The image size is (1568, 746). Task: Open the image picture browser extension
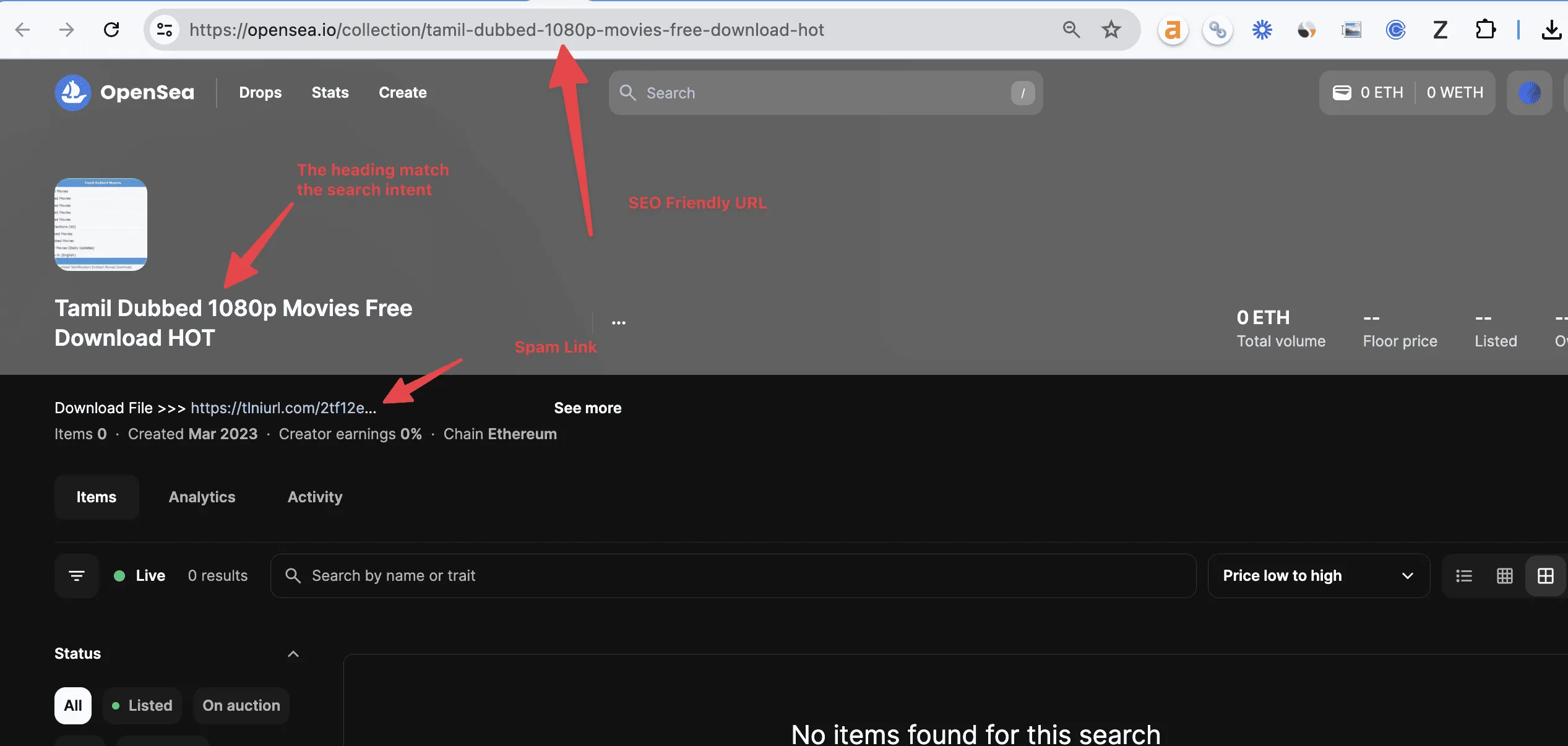click(1351, 30)
